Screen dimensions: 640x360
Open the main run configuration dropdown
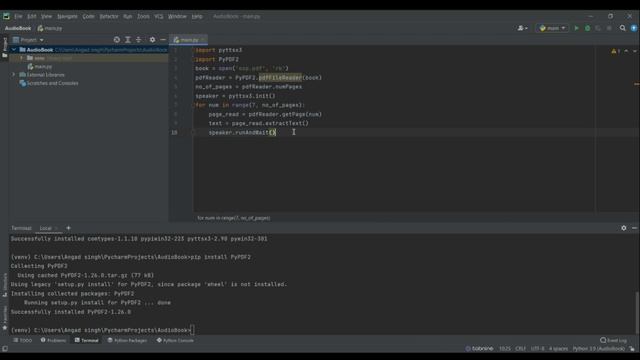552,28
